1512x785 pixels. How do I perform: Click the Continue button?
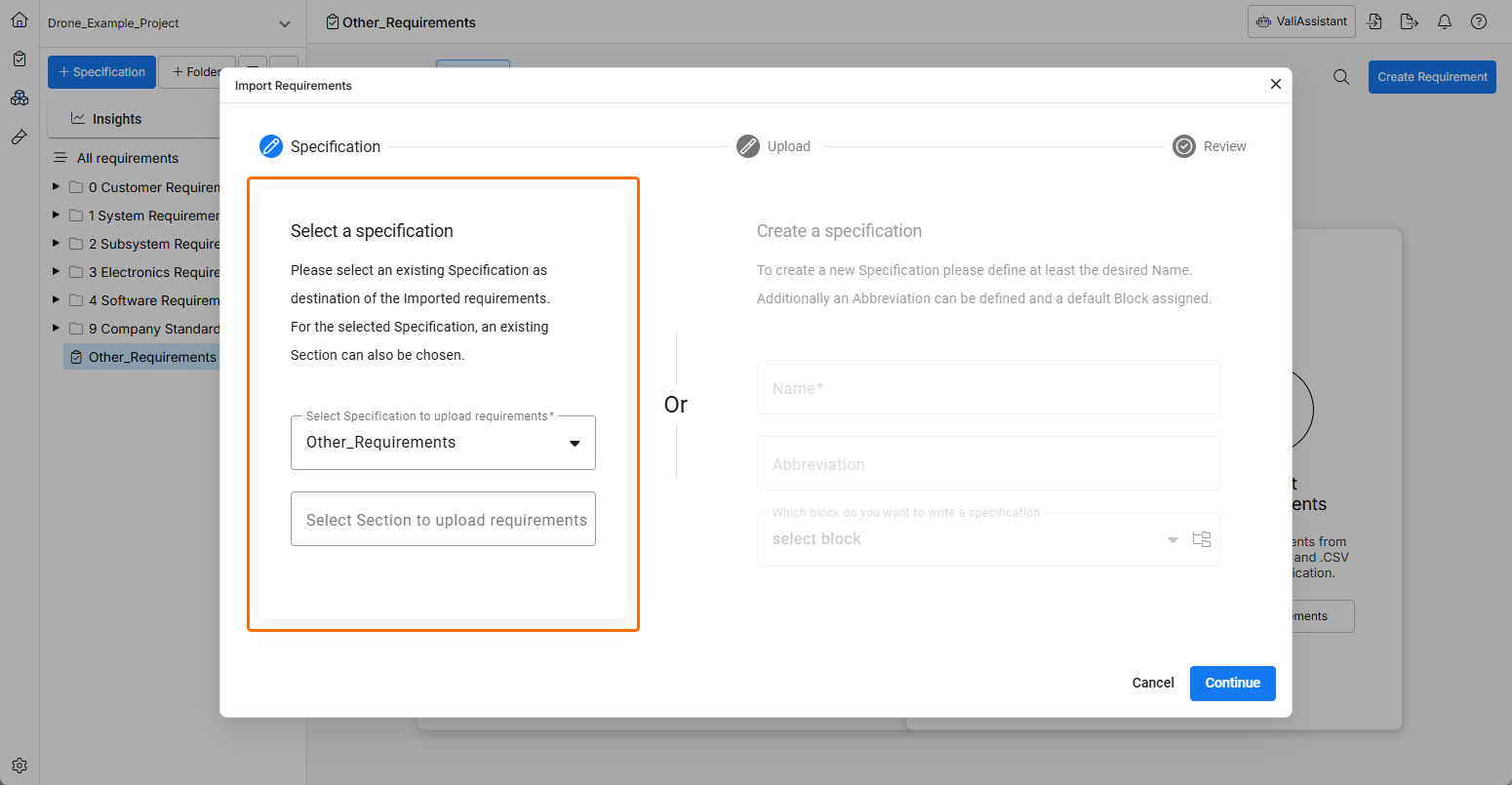coord(1233,683)
